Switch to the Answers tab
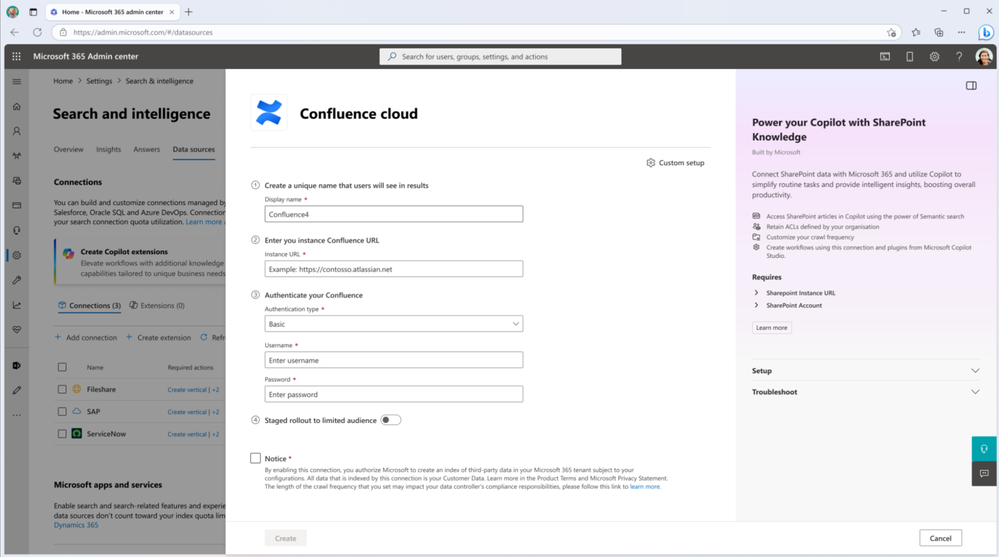This screenshot has width=999, height=557. (147, 149)
